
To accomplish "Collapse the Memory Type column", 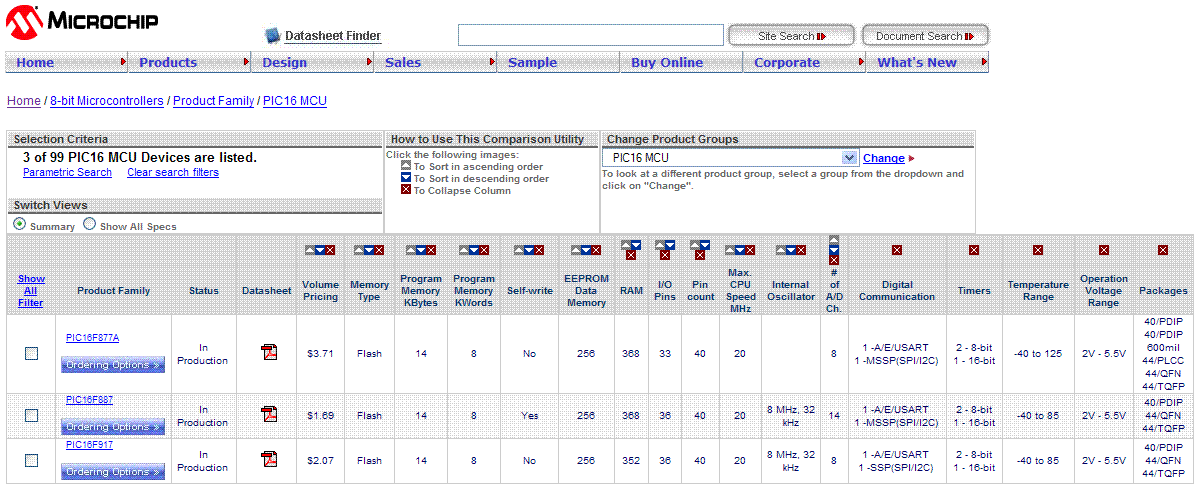I will 379,250.
